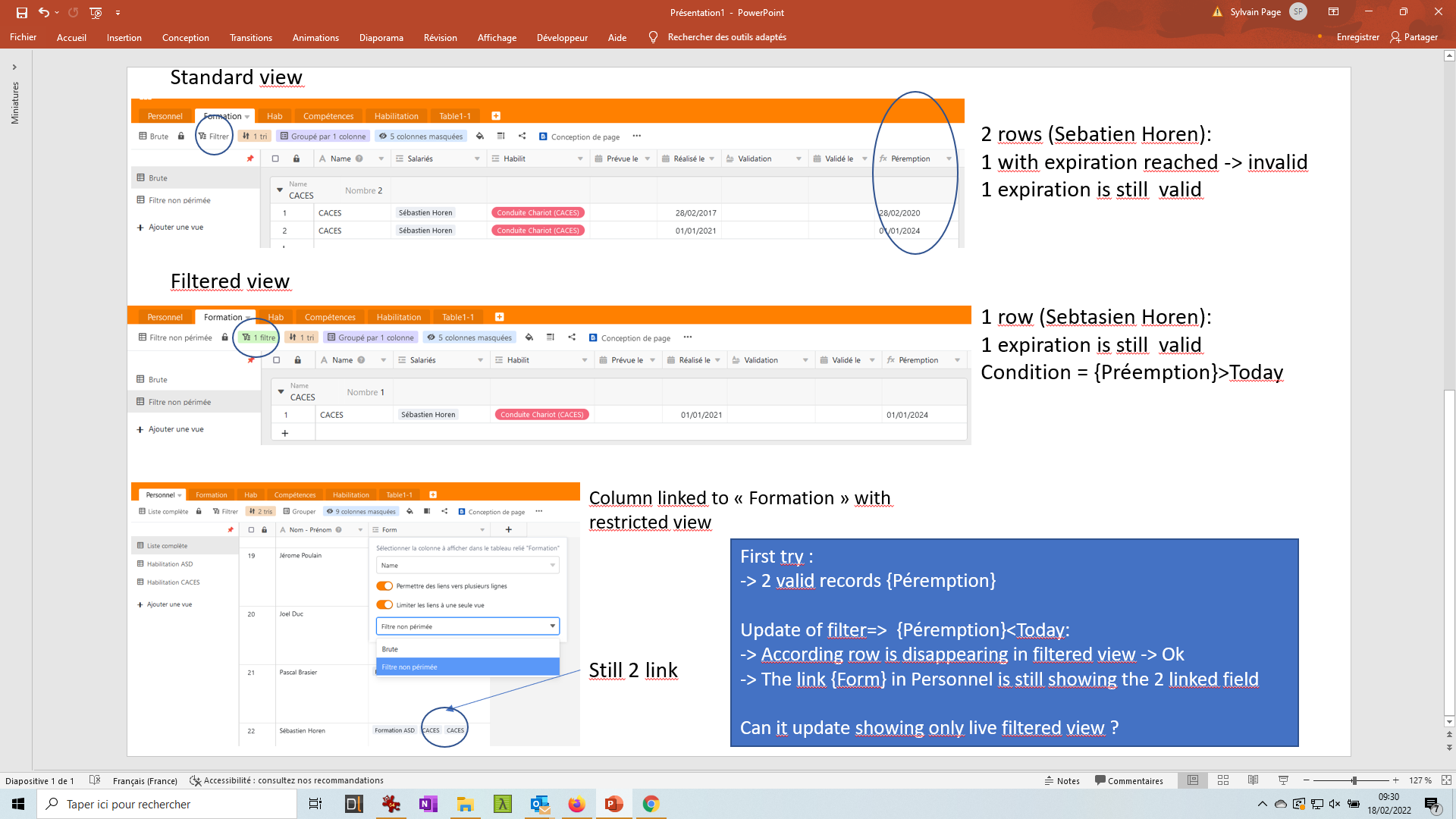The width and height of the screenshot is (1456, 819).
Task: Click the taskbar search box
Action: coord(167,804)
